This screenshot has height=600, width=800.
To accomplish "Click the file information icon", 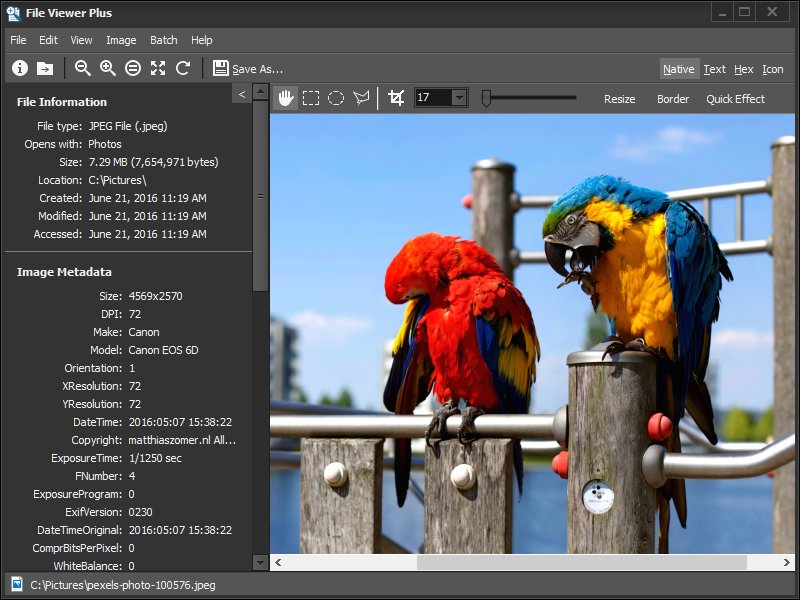I will coord(20,68).
